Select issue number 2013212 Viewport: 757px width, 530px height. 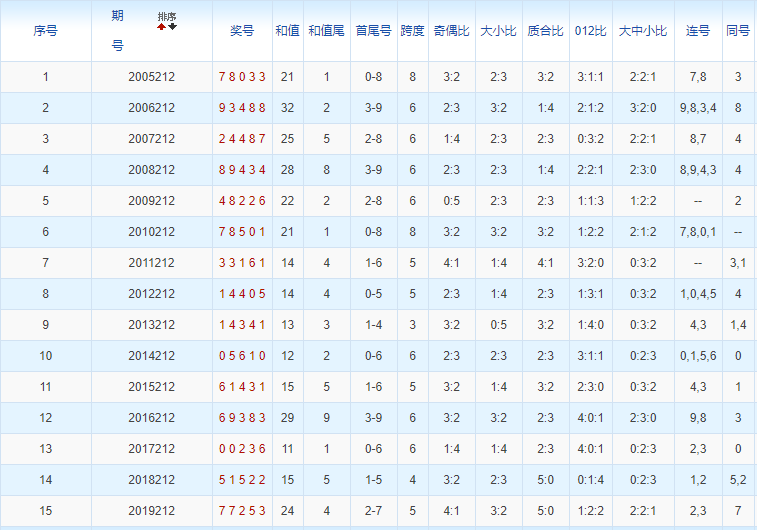pos(151,325)
